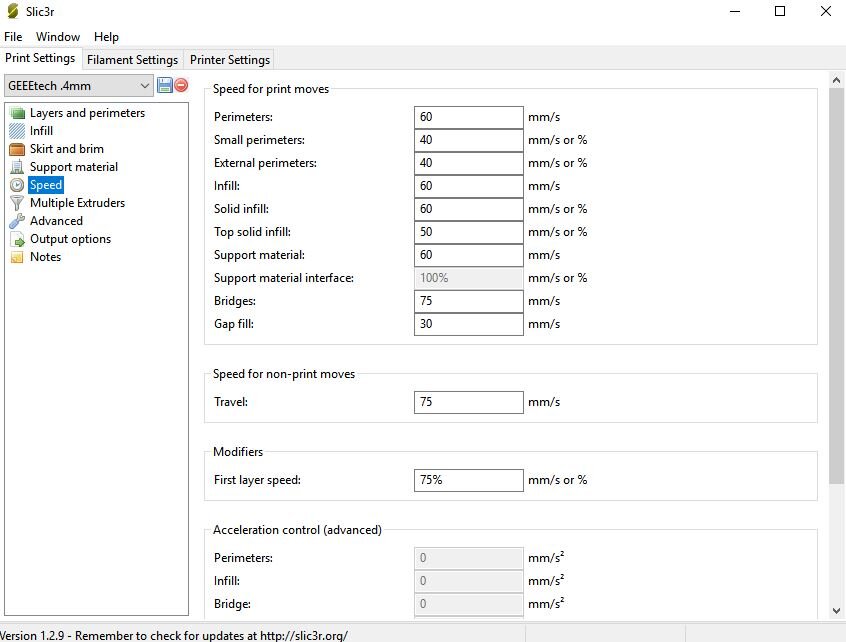Viewport: 846px width, 642px height.
Task: Click the Skirt and brim icon
Action: point(17,149)
